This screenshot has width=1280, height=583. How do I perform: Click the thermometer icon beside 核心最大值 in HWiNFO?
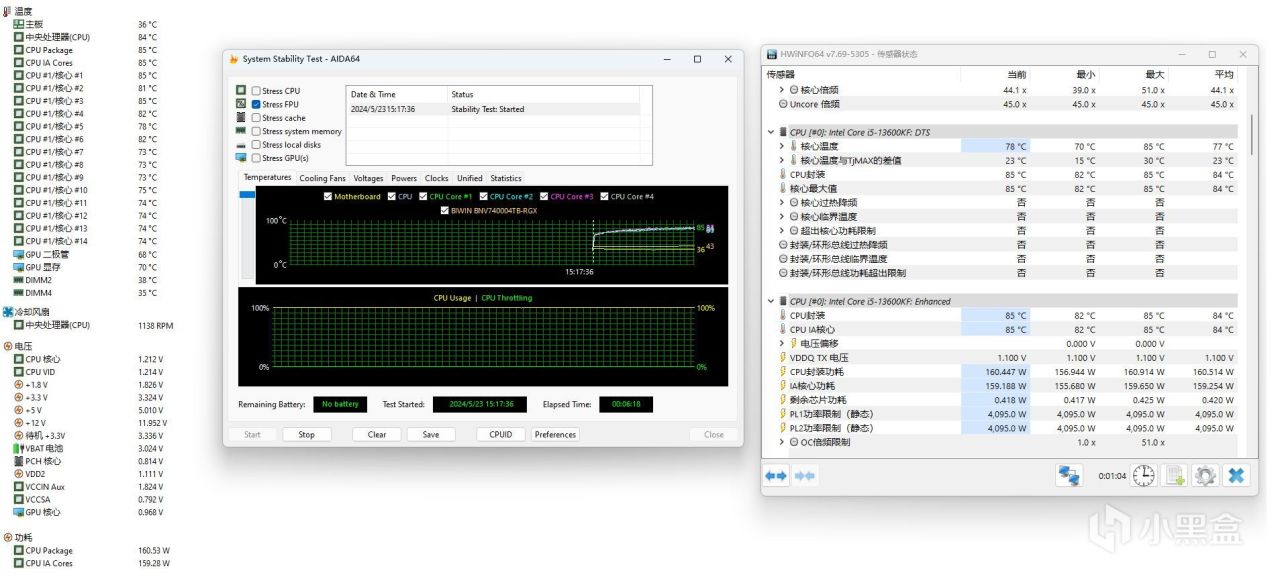(783, 188)
